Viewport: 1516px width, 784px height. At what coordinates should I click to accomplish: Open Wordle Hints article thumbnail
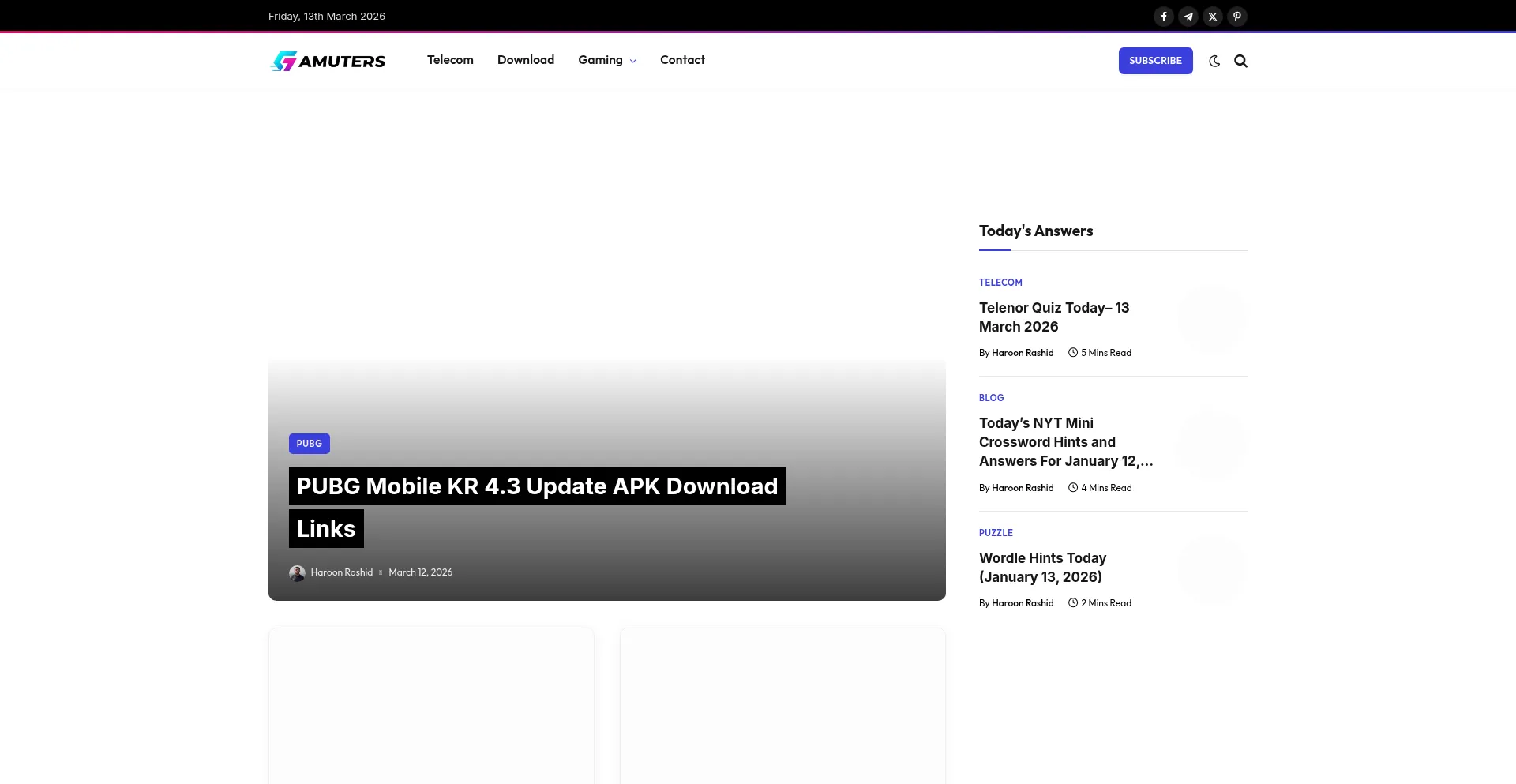pyautogui.click(x=1212, y=569)
